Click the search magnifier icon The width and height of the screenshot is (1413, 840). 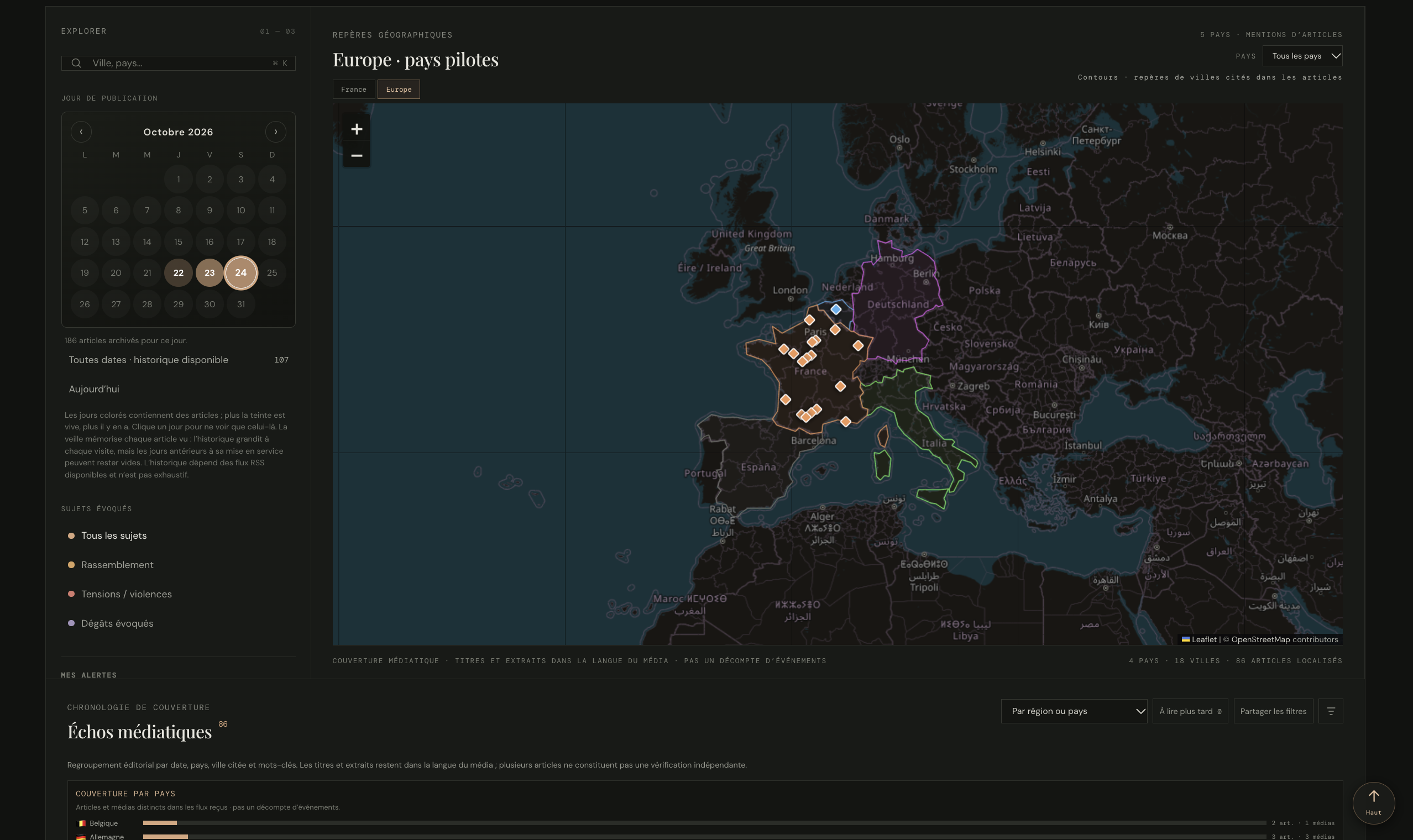tap(76, 63)
